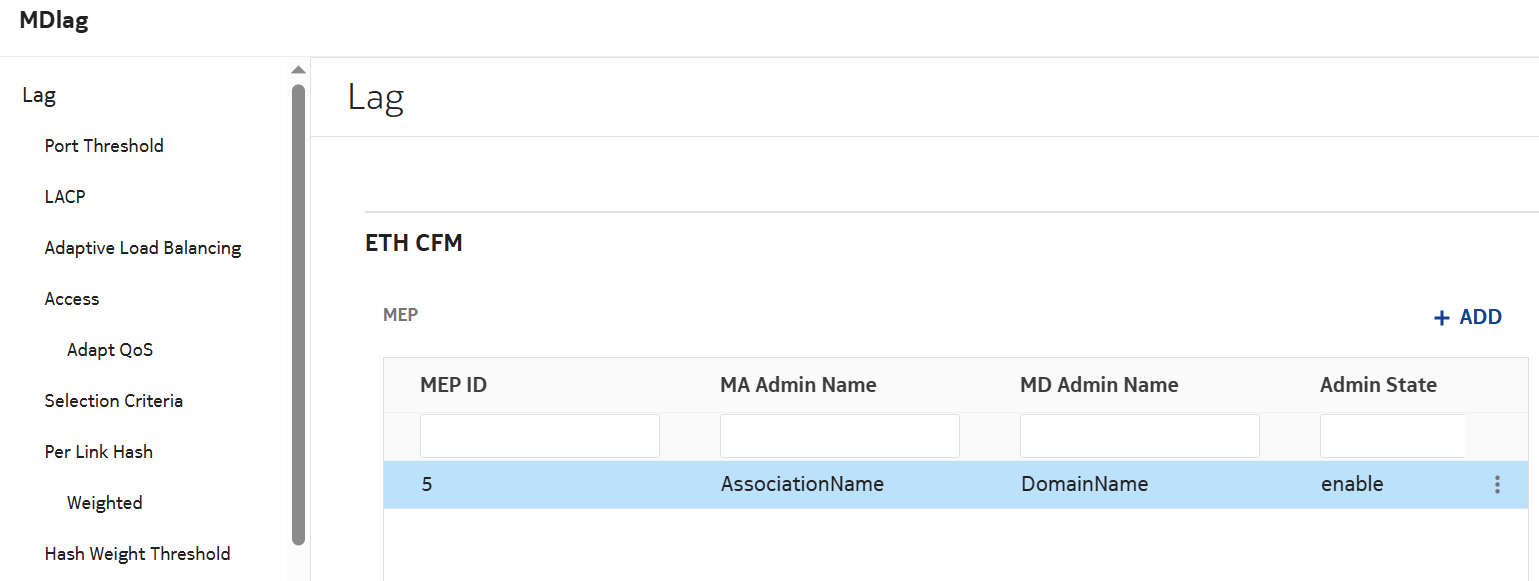This screenshot has width=1539, height=581.
Task: Navigate to Adapt QoS
Action: pos(110,350)
